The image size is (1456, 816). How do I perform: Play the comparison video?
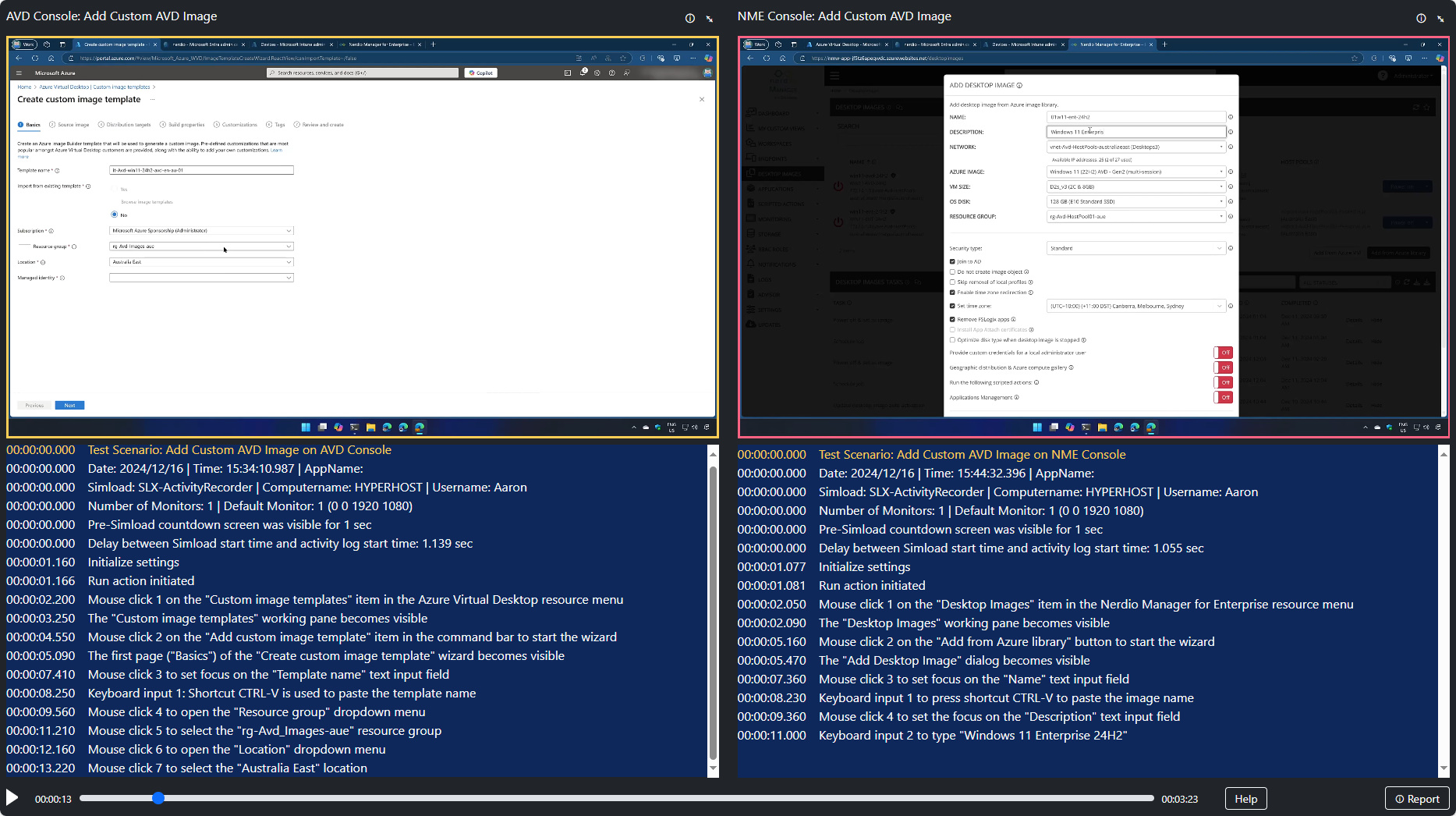[x=12, y=797]
